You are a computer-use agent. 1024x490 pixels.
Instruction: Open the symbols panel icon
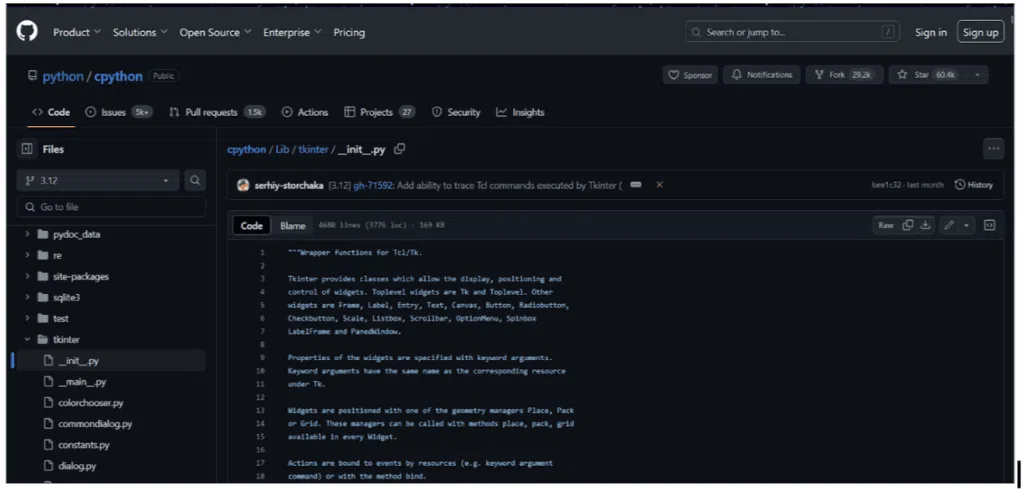[990, 225]
